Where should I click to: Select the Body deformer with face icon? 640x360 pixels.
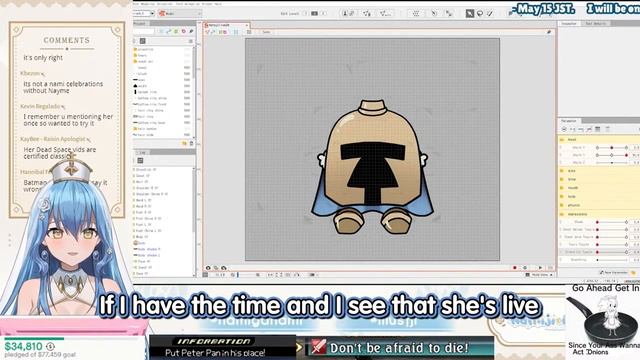141,243
